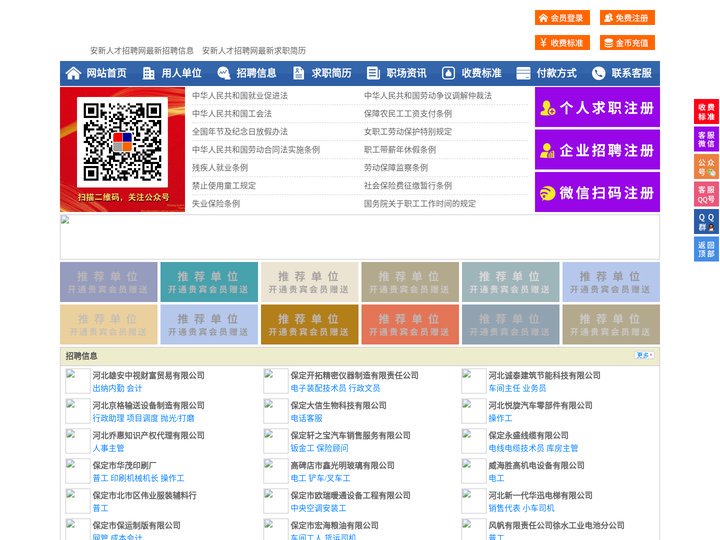Image resolution: width=720 pixels, height=540 pixels.
Task: Open 职场资讯 in the navigation bar
Action: coord(406,73)
